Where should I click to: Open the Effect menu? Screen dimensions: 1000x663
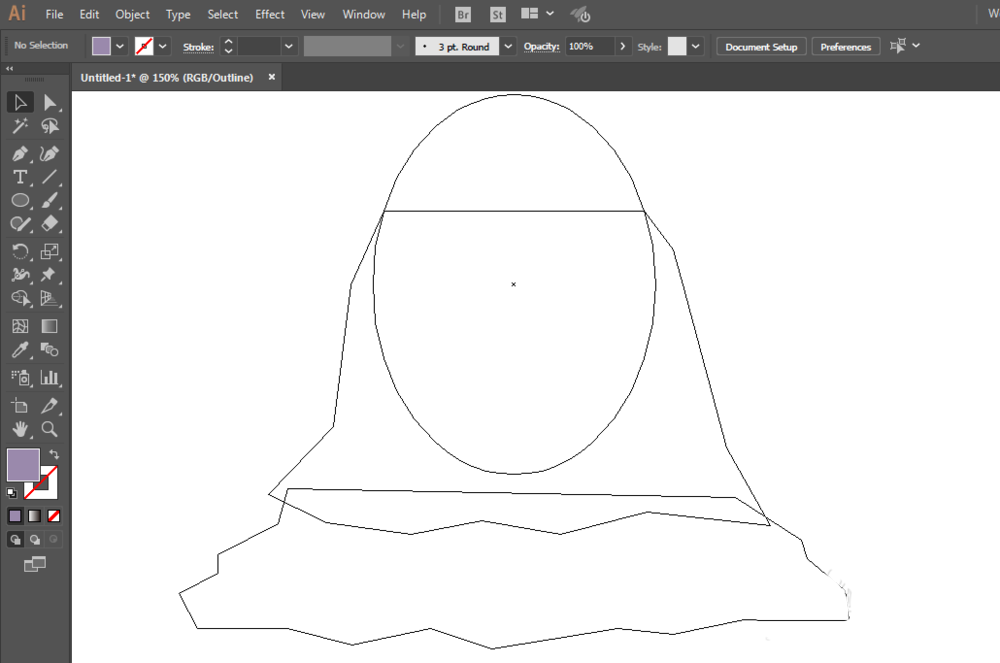tap(270, 14)
